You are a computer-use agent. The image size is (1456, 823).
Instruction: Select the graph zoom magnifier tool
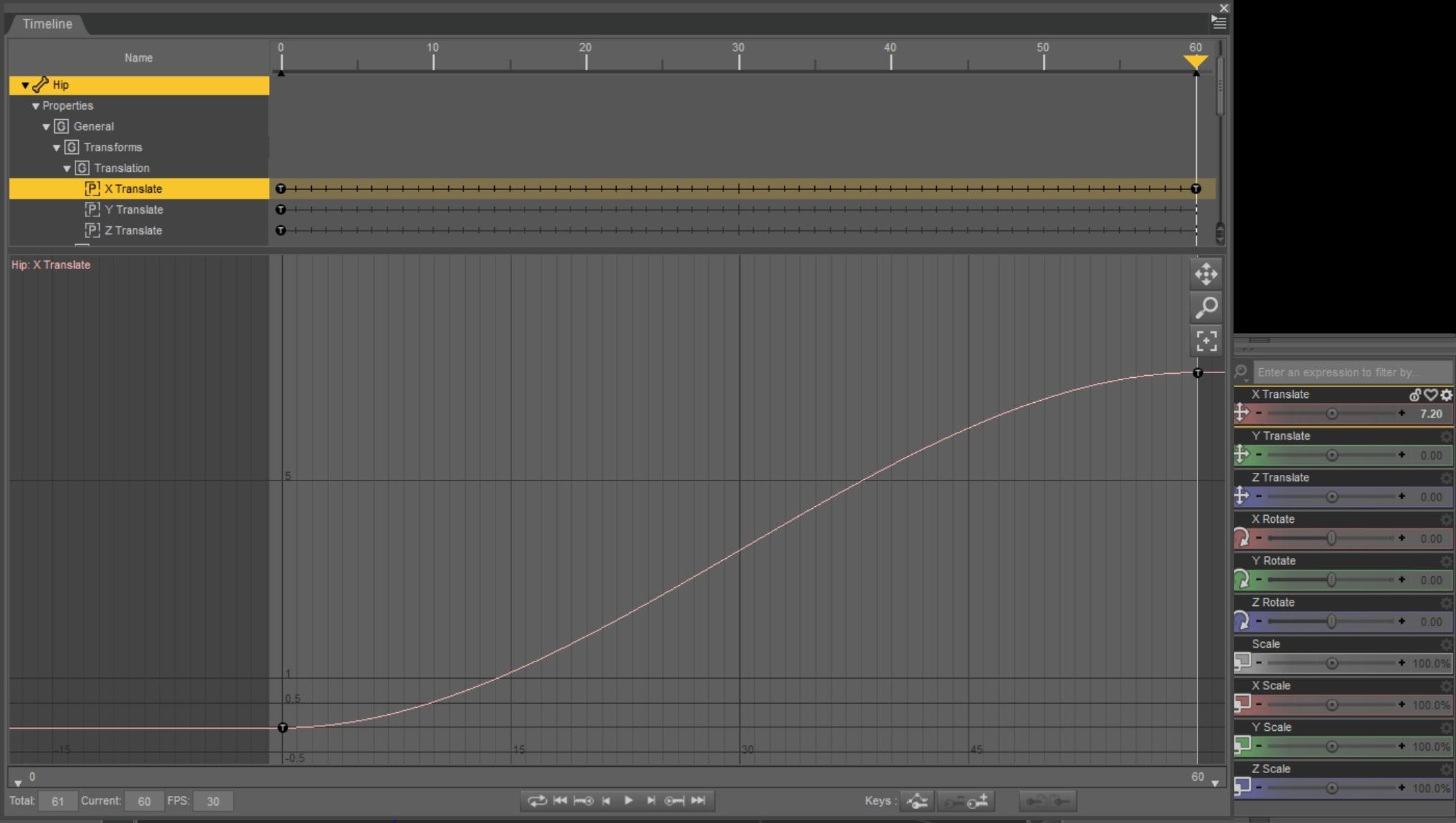coord(1206,307)
